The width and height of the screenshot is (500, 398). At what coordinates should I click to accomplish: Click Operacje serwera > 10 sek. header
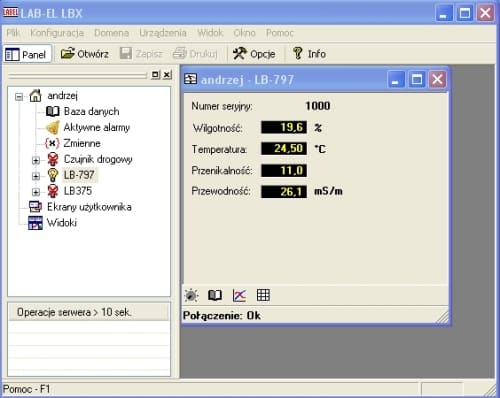pyautogui.click(x=89, y=312)
